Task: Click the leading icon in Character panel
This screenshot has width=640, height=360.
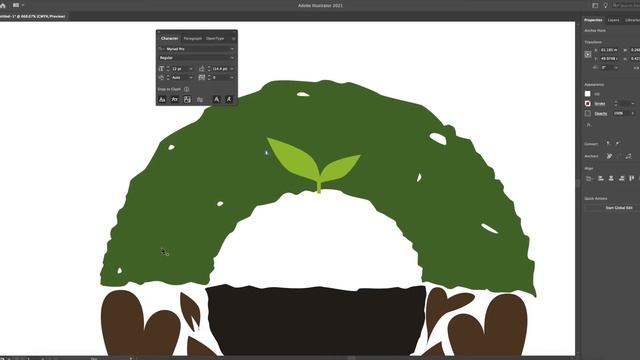Action: click(202, 69)
